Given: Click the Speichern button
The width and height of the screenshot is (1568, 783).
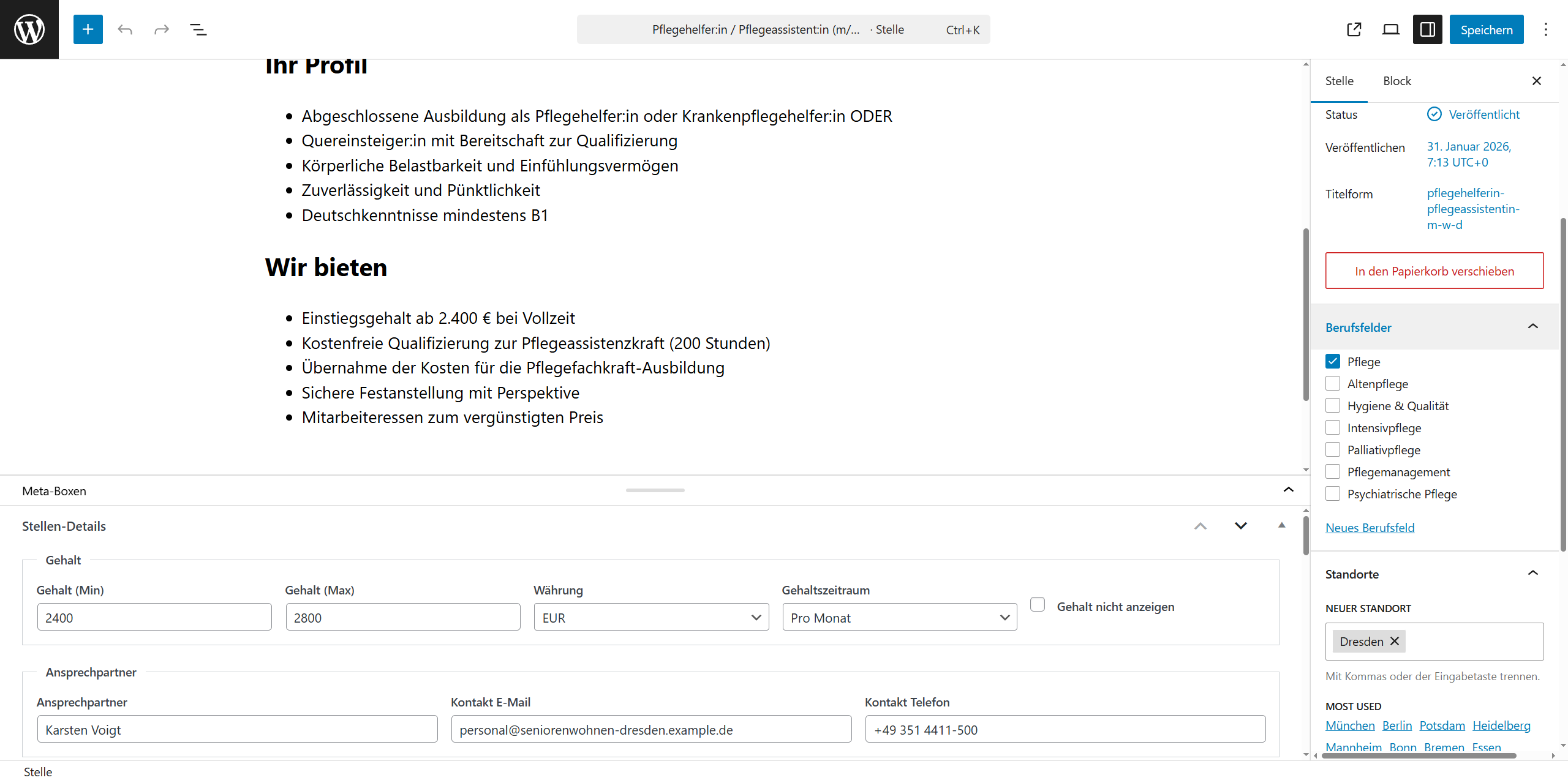Looking at the screenshot, I should point(1487,29).
